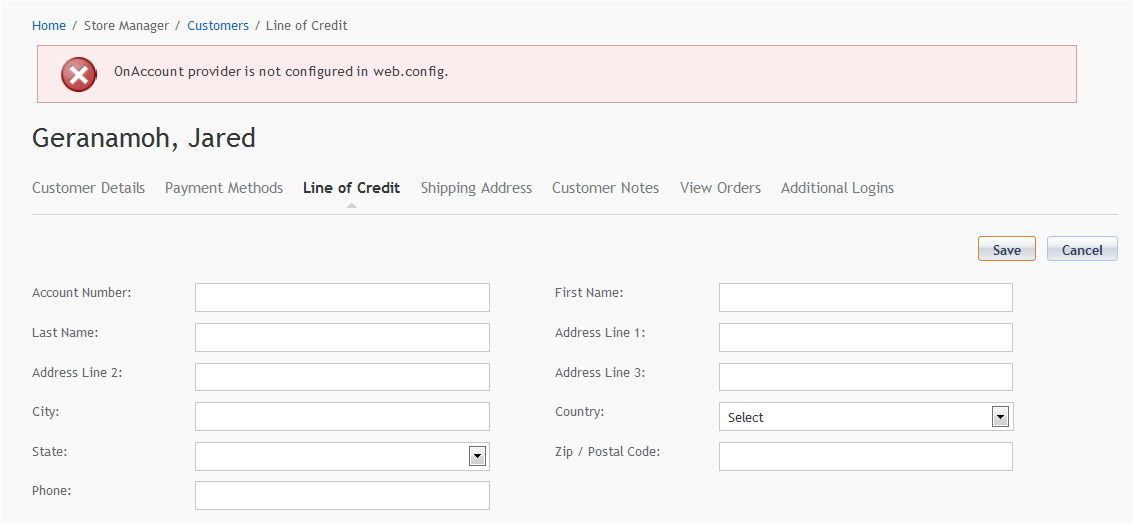Expand the State dropdown list
The image size is (1134, 524).
(342, 457)
